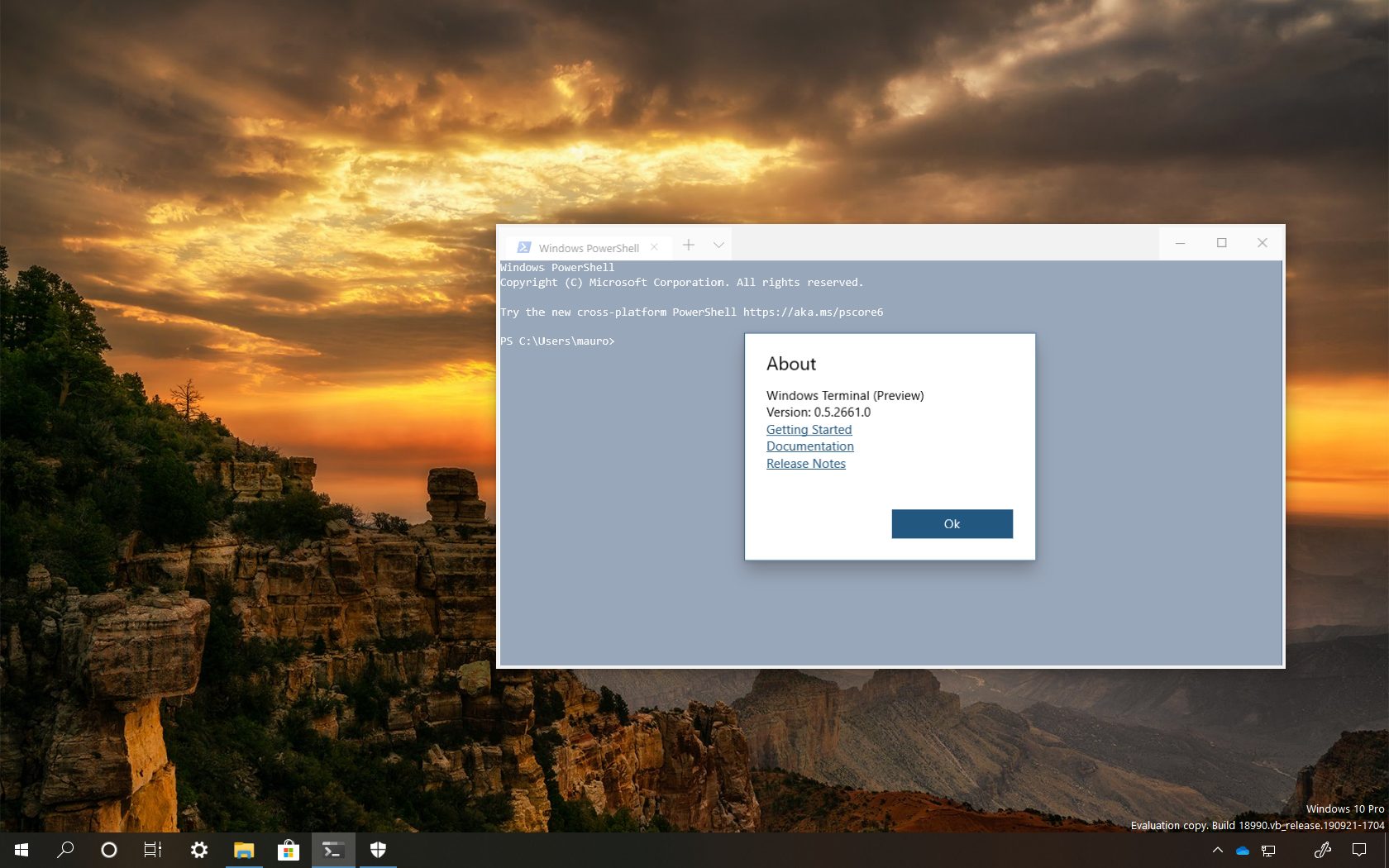1389x868 pixels.
Task: Click the OneDrive cloud tray icon
Action: pos(1243,850)
